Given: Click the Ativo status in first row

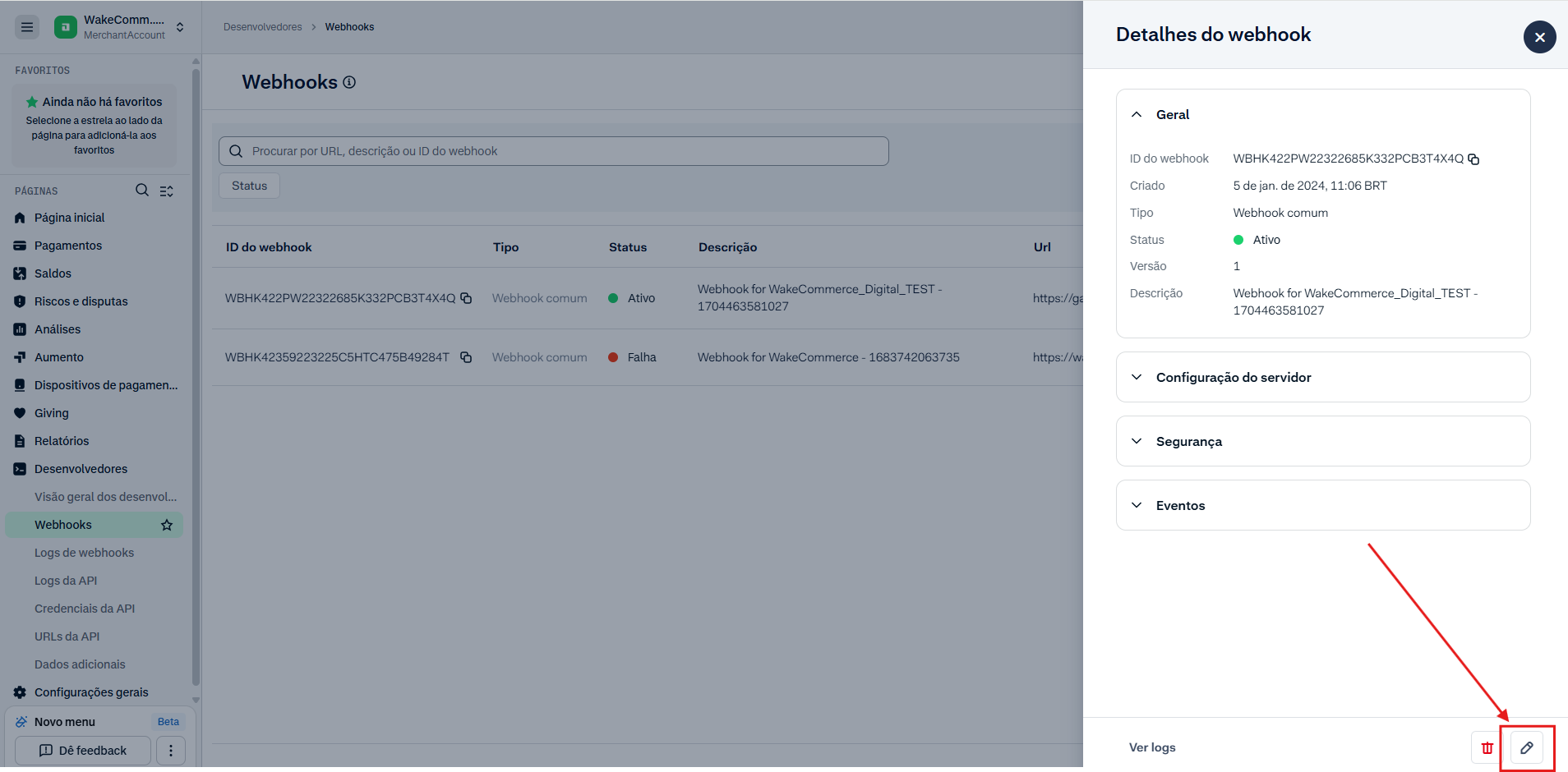Looking at the screenshot, I should click(x=631, y=298).
